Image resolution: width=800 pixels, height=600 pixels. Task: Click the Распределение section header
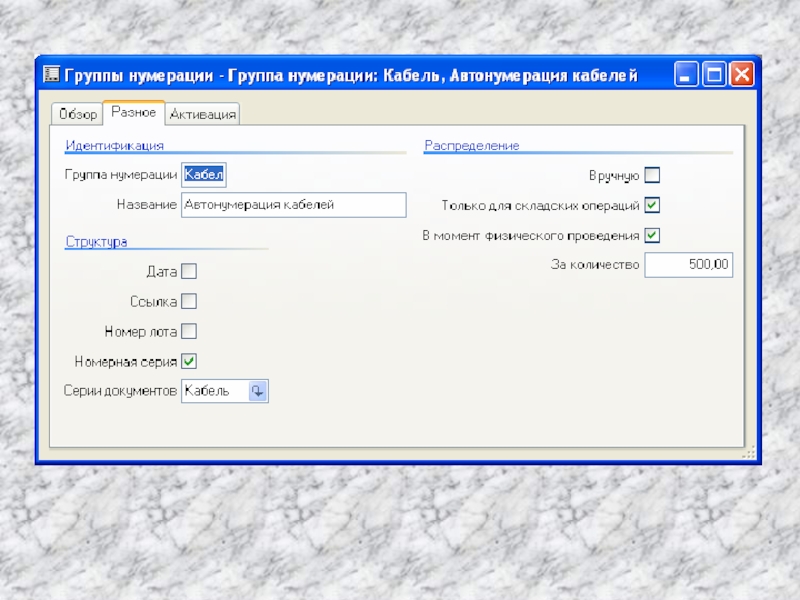(x=472, y=145)
